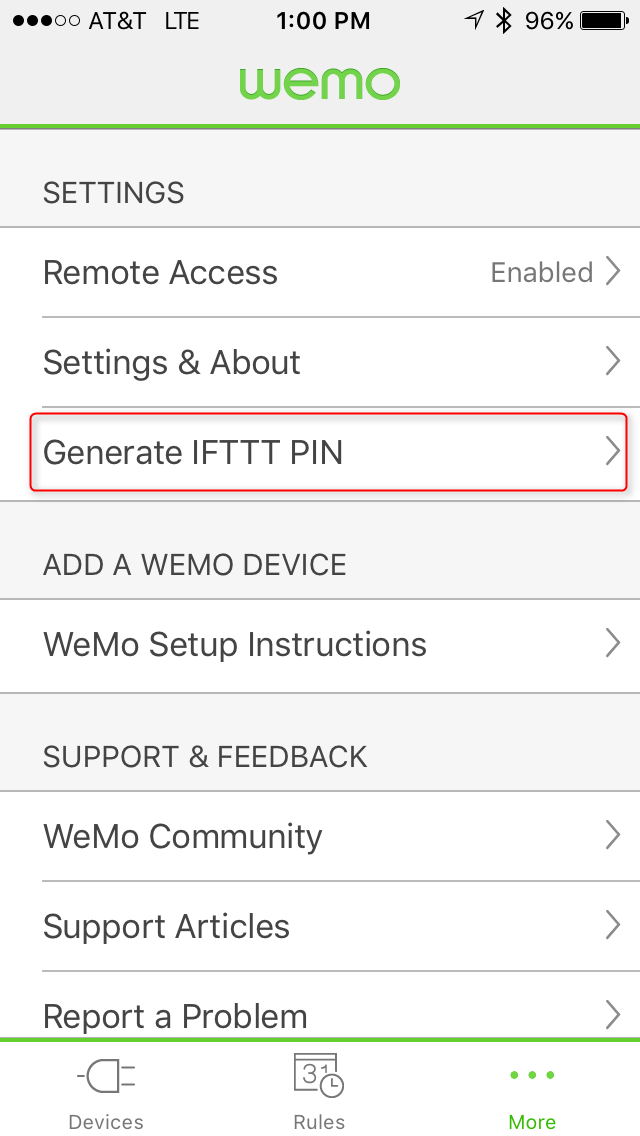Select the More three-dots icon
The width and height of the screenshot is (640, 1136).
pyautogui.click(x=532, y=1075)
